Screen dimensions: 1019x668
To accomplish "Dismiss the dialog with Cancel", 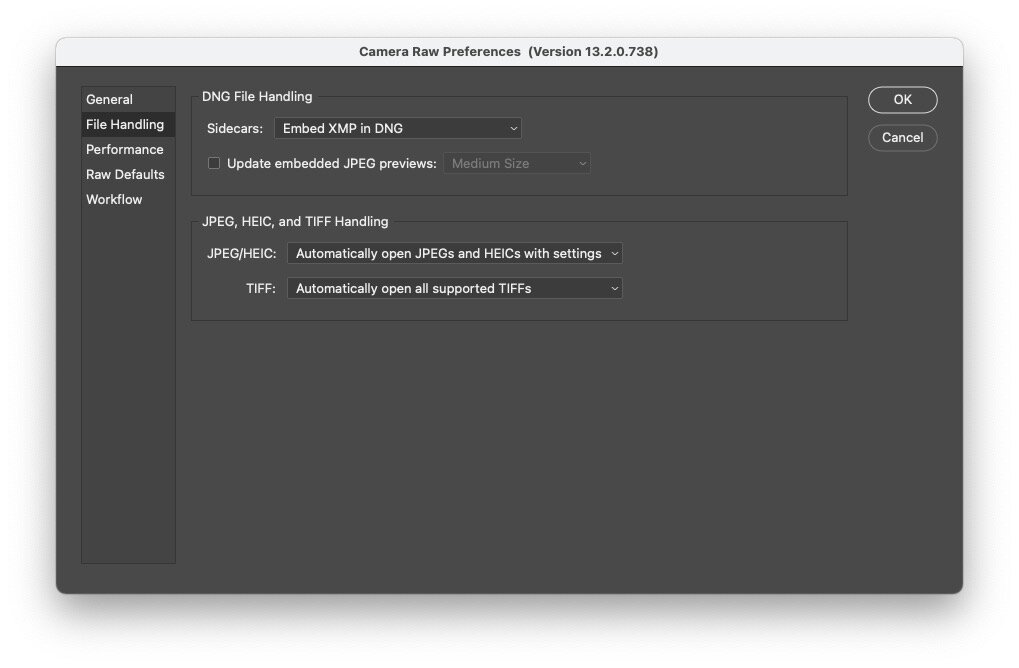I will 903,137.
